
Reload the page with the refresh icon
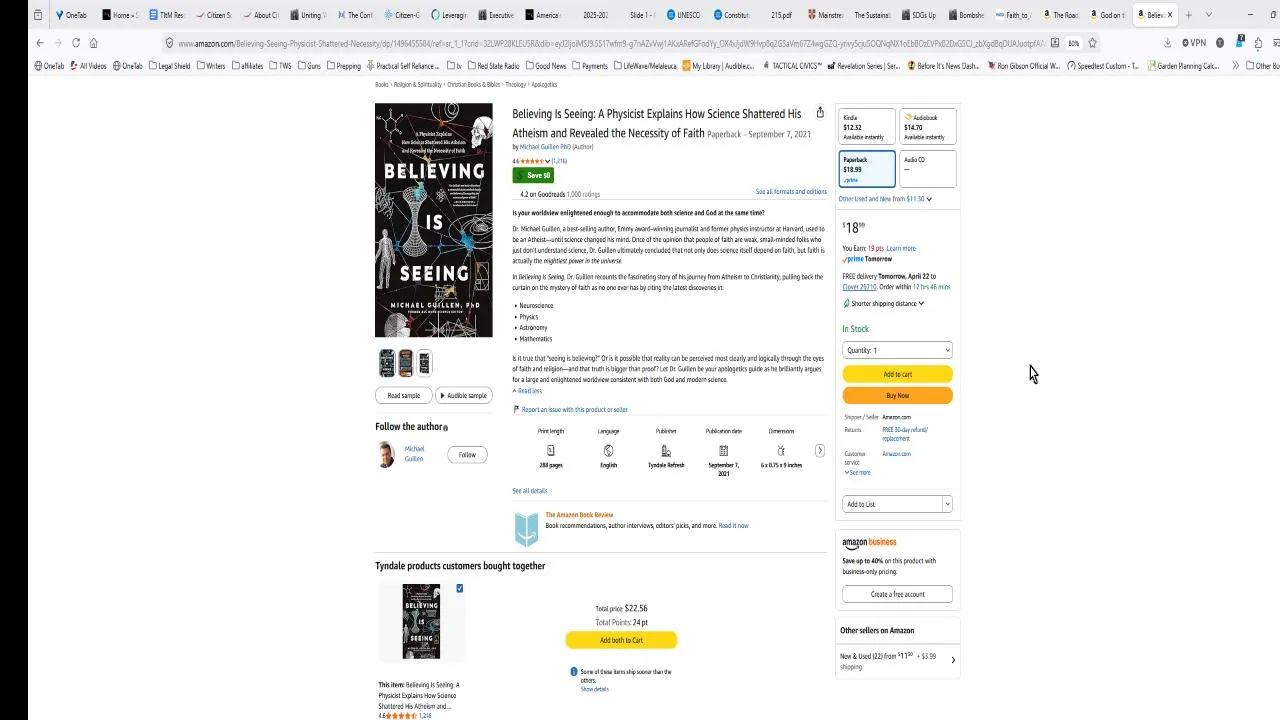tap(76, 43)
